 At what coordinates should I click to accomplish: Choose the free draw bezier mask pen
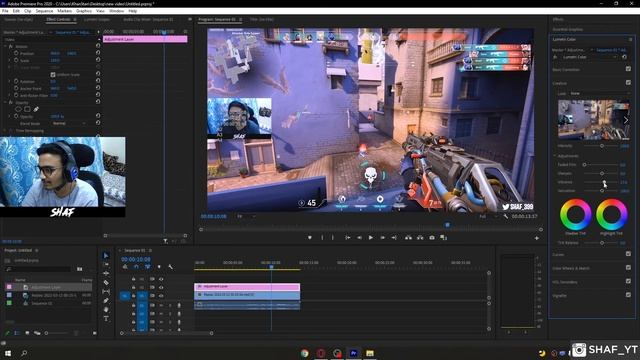[x=36, y=109]
